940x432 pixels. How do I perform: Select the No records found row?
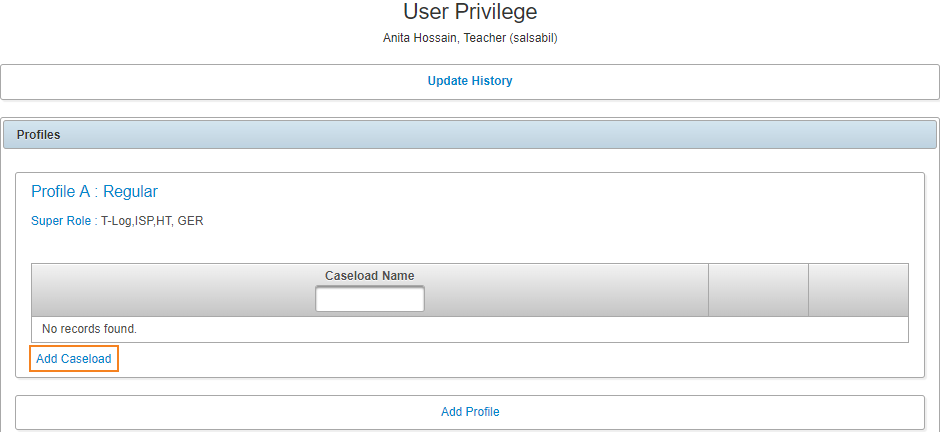[470, 329]
